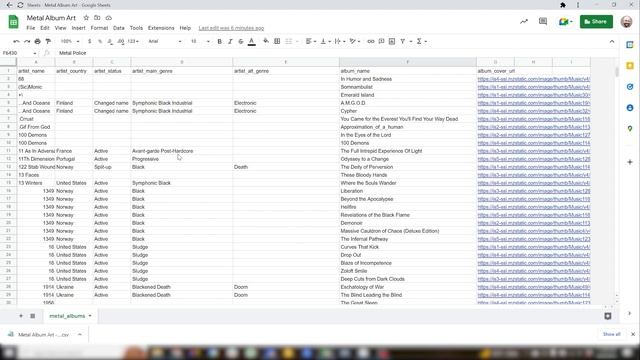
Task: Open the font size dropdown
Action: pos(200,41)
